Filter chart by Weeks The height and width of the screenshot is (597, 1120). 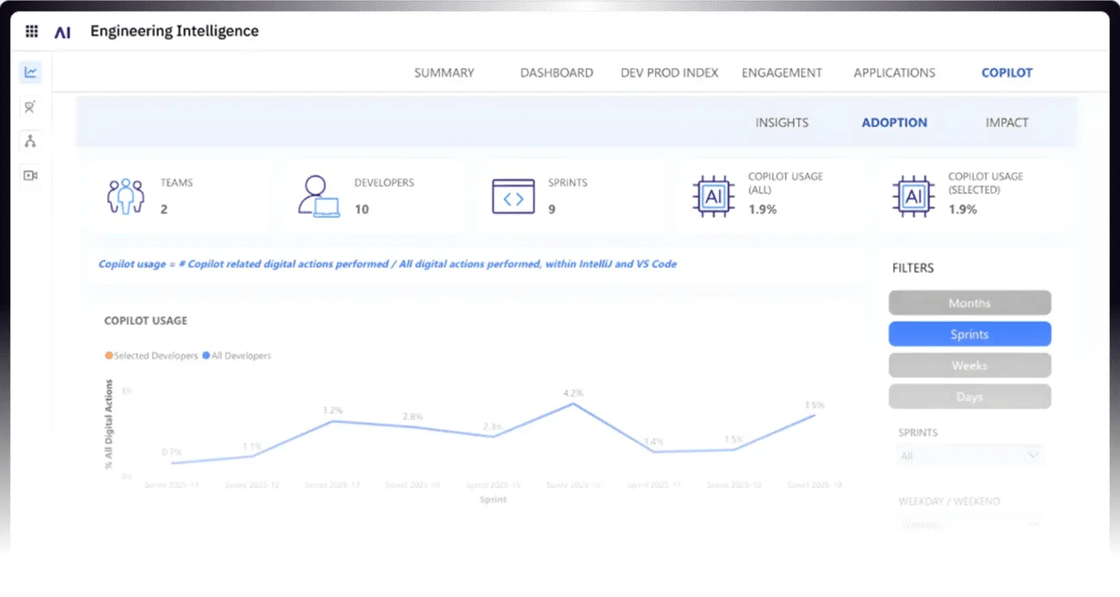[969, 366]
